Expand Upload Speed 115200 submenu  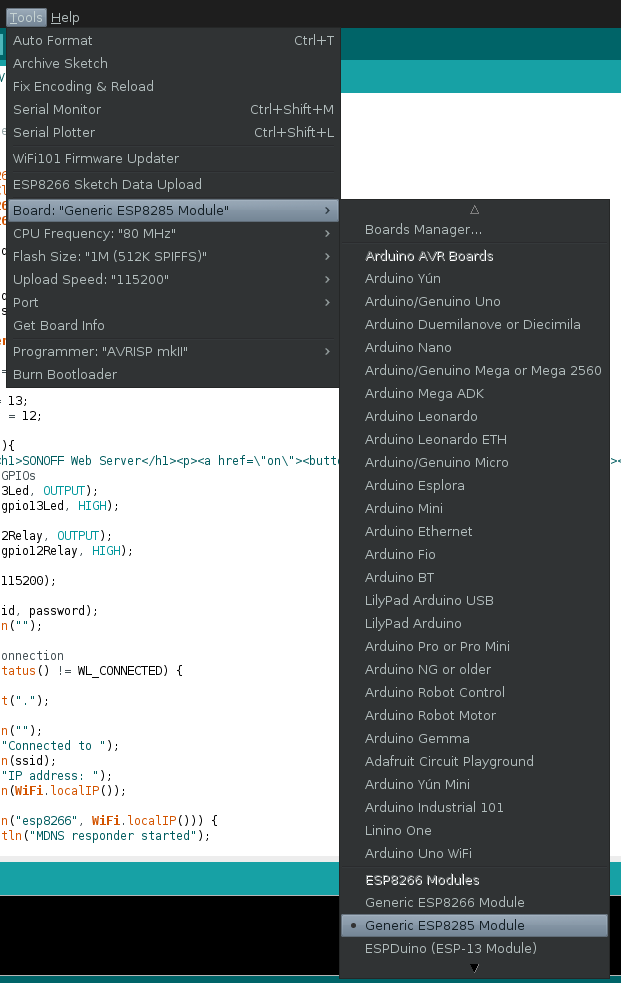[173, 280]
